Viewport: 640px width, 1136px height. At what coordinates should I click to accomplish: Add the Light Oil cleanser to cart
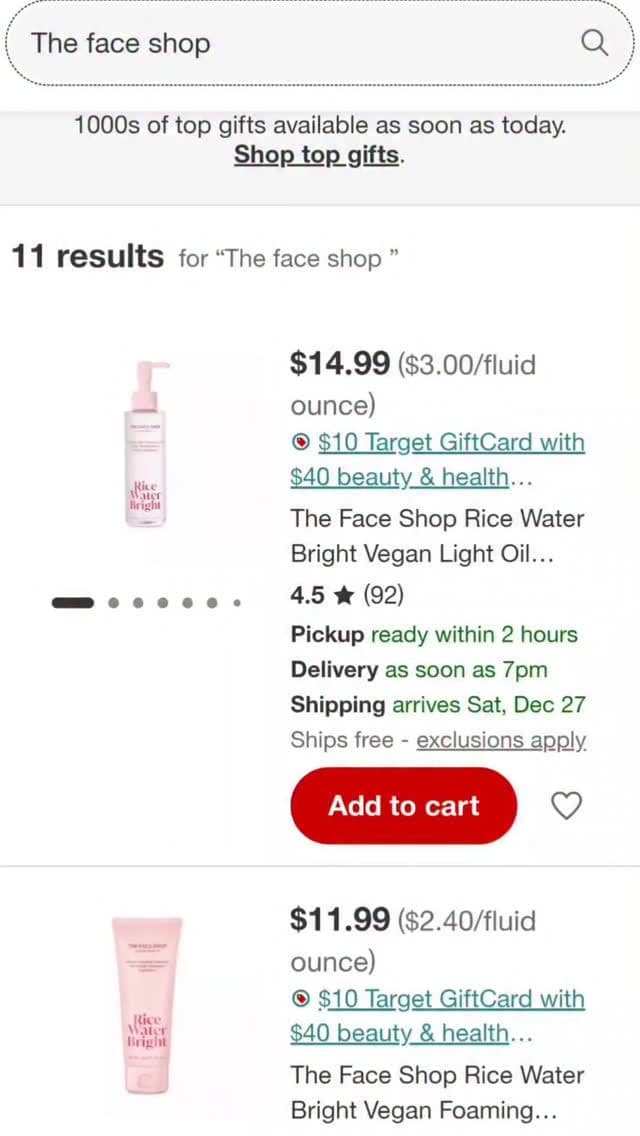[404, 806]
